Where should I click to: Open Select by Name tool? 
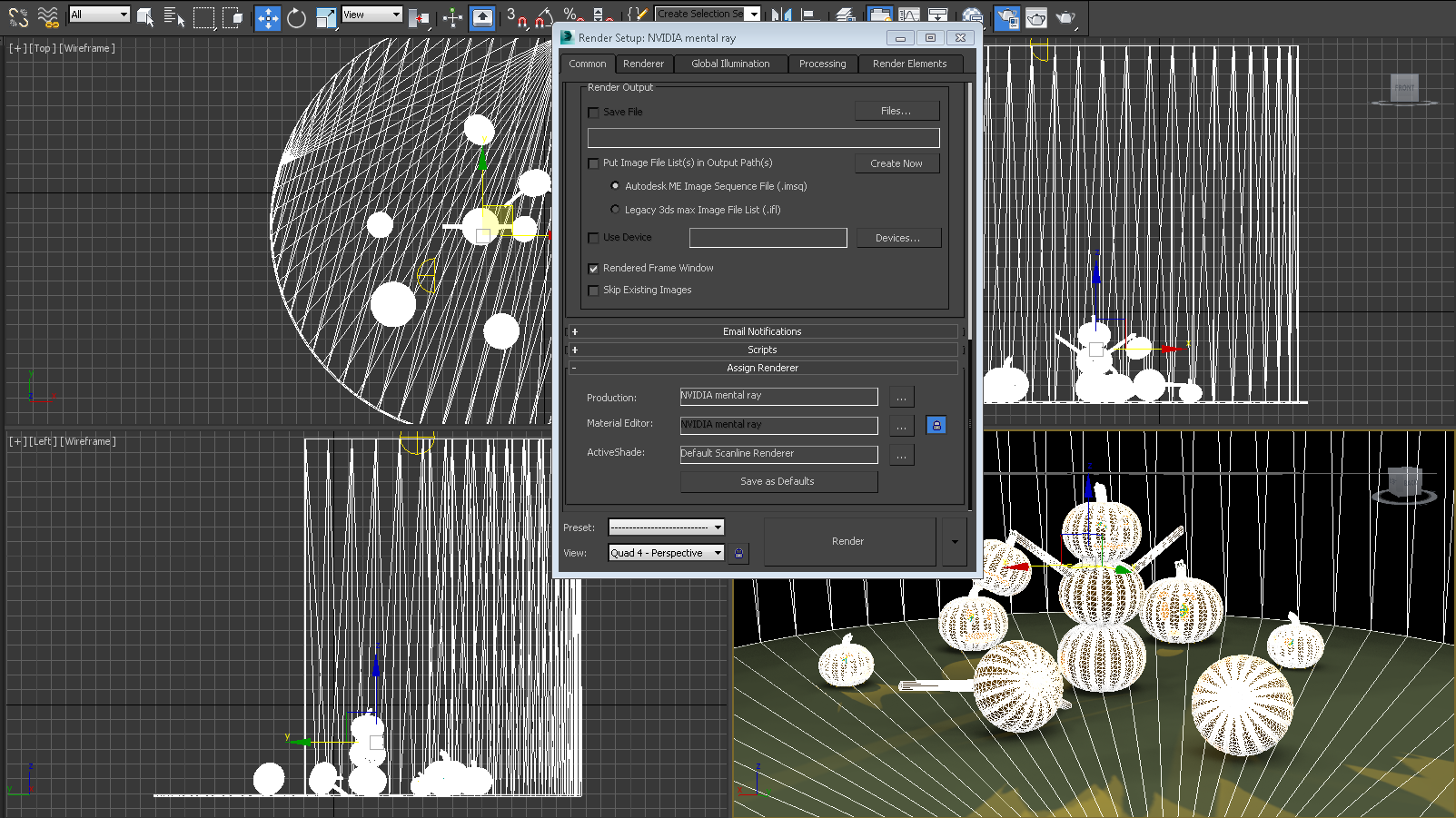tap(174, 16)
